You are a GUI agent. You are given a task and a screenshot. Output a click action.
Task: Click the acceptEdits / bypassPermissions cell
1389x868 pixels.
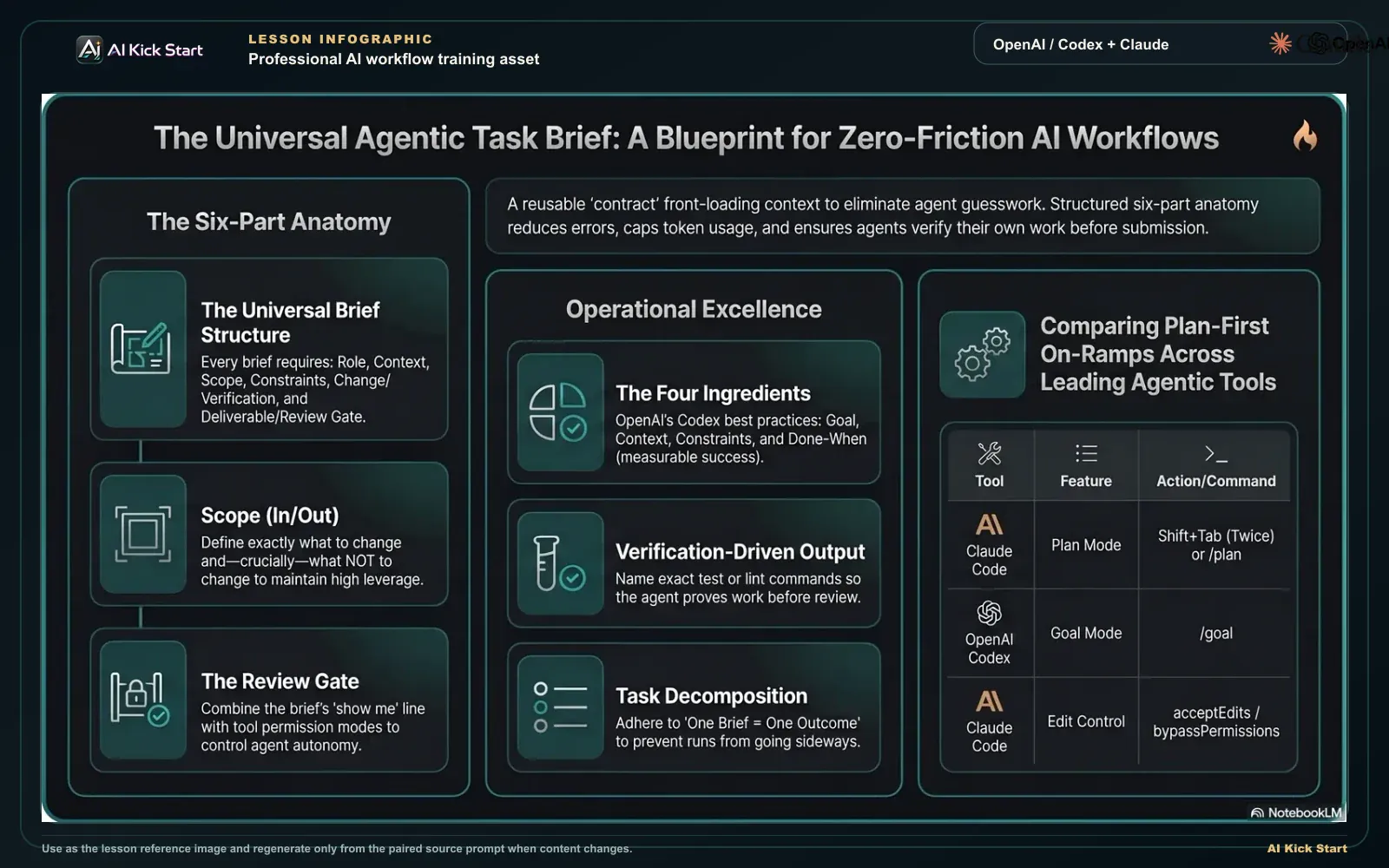(x=1215, y=722)
